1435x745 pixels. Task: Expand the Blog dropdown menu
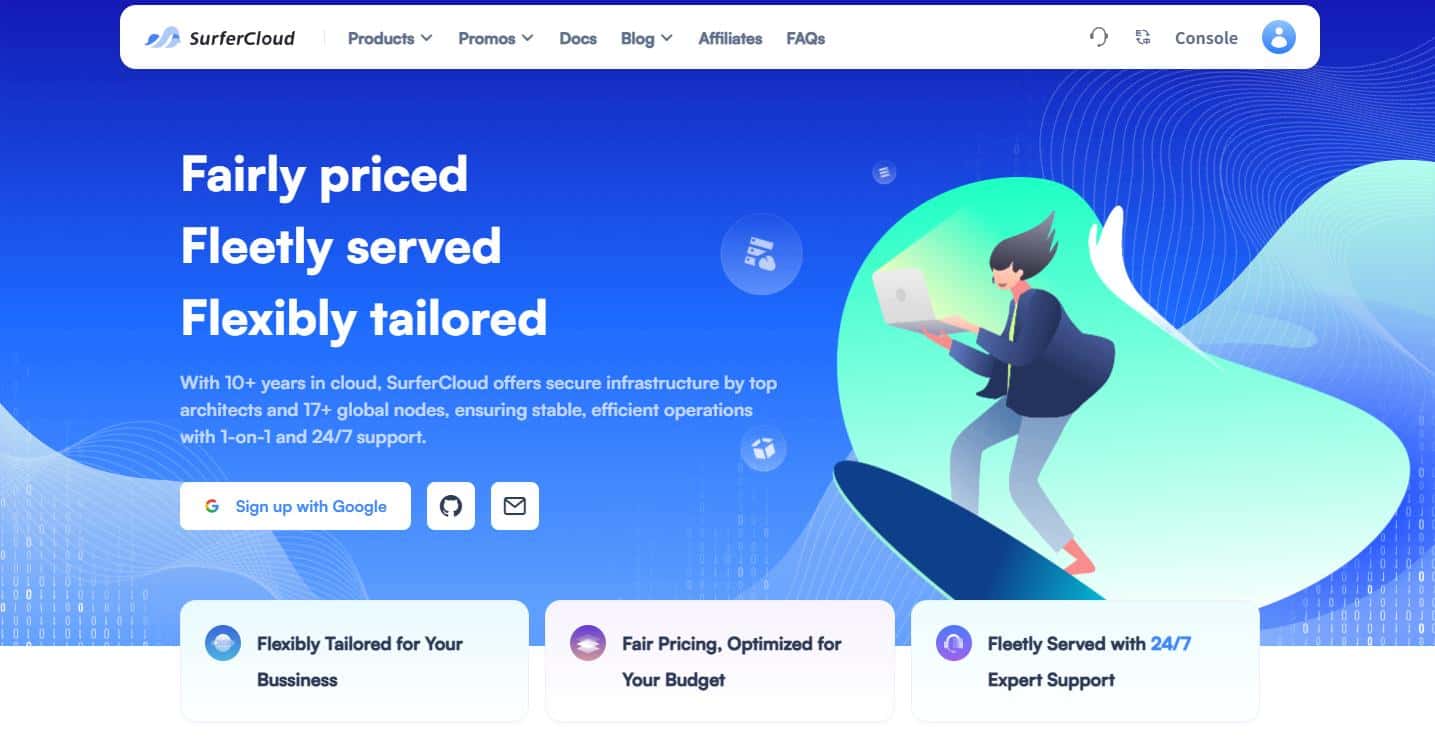tap(646, 38)
